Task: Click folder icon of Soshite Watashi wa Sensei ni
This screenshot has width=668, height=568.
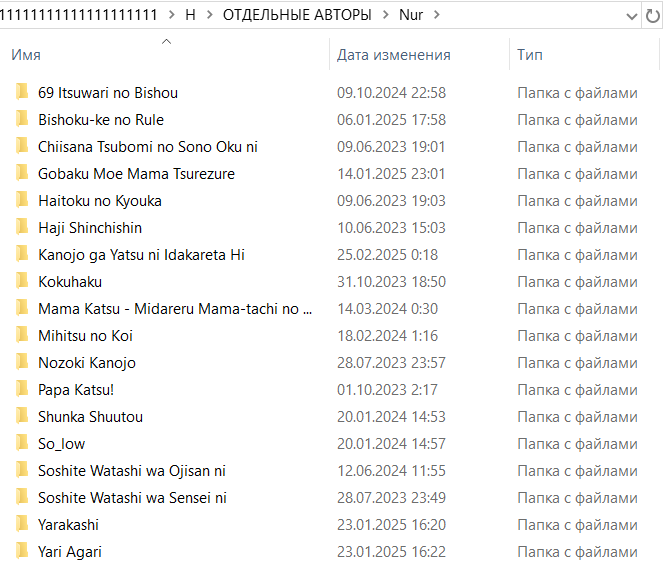Action: 22,497
